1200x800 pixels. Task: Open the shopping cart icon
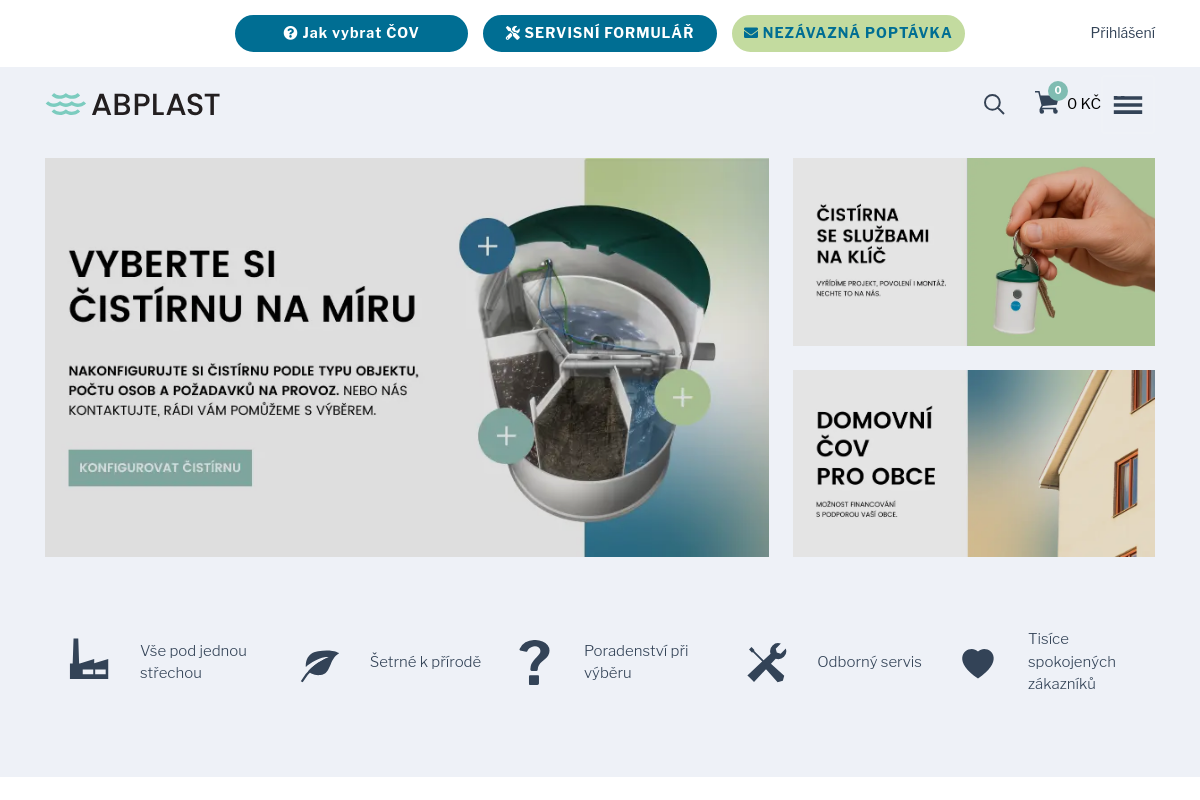tap(1046, 104)
